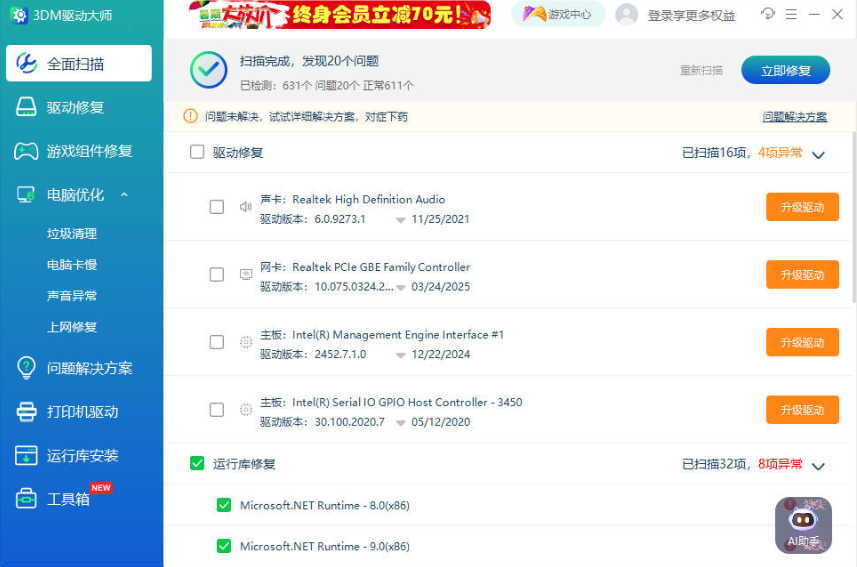Open 游戏组件修复 gamepad icon

coord(26,151)
